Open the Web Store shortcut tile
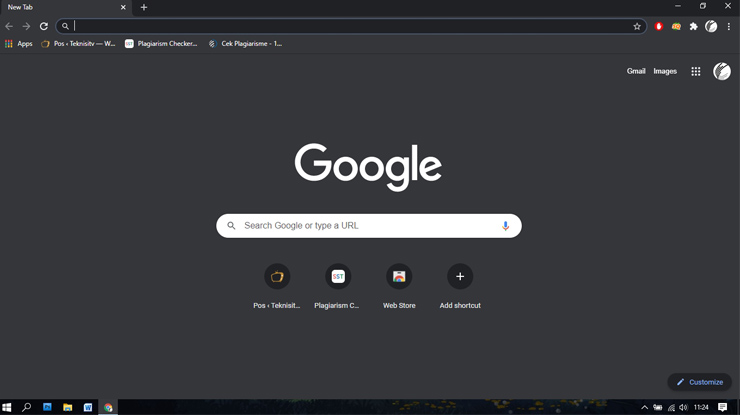Viewport: 740px width, 415px height. 399,287
